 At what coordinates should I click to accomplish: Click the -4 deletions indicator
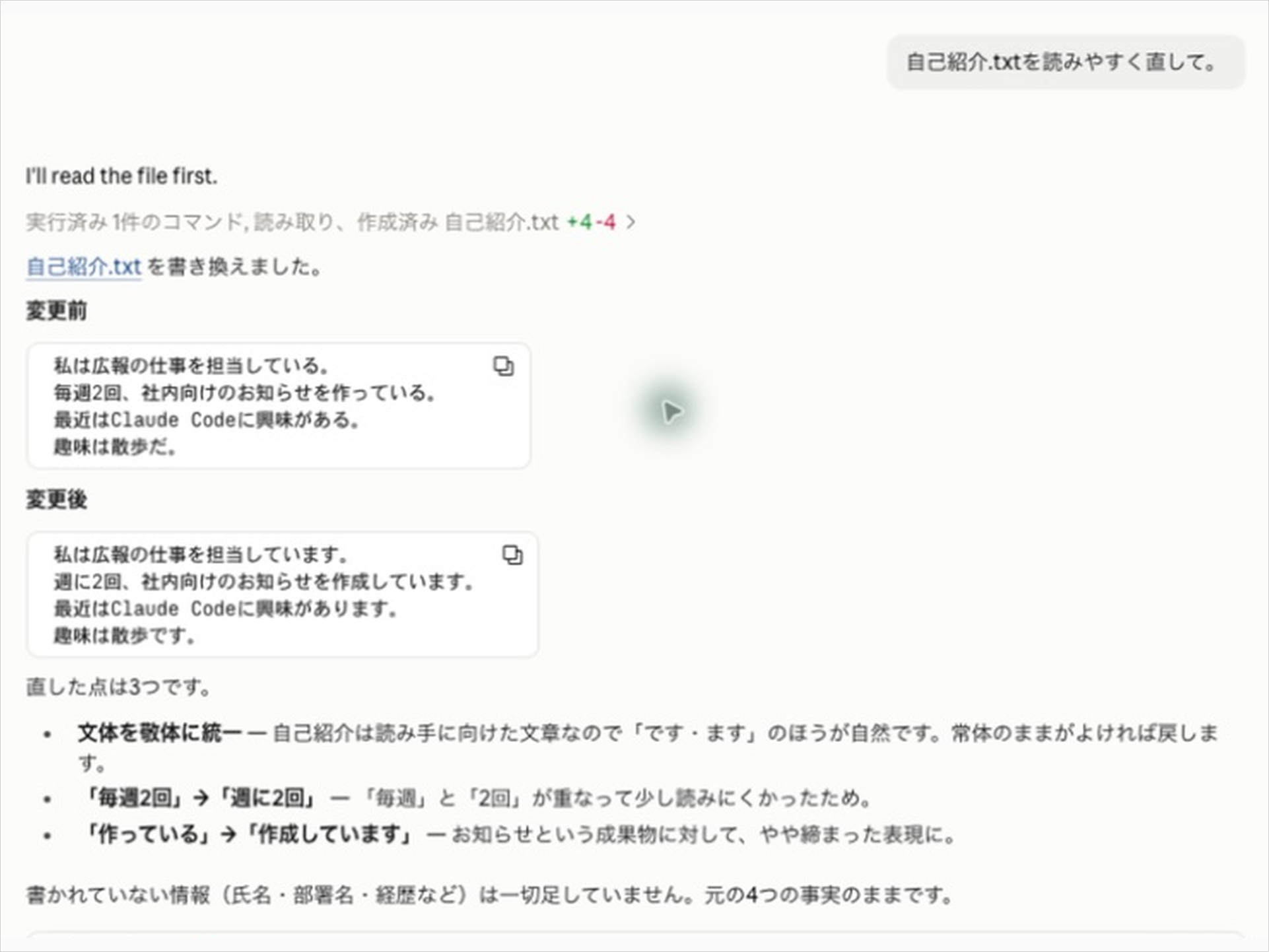(605, 222)
